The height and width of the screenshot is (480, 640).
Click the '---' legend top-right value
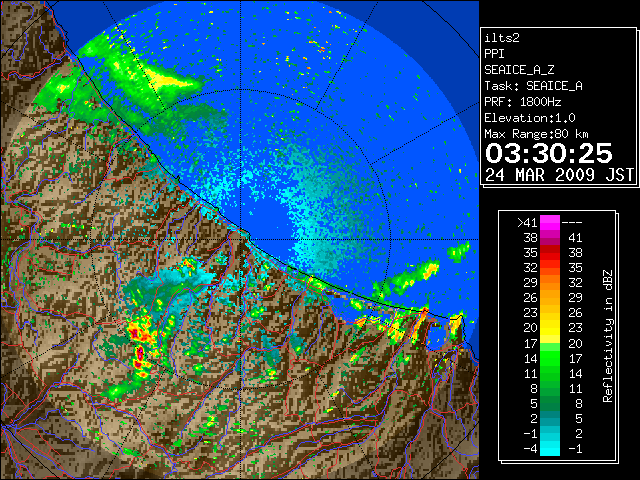coord(572,223)
